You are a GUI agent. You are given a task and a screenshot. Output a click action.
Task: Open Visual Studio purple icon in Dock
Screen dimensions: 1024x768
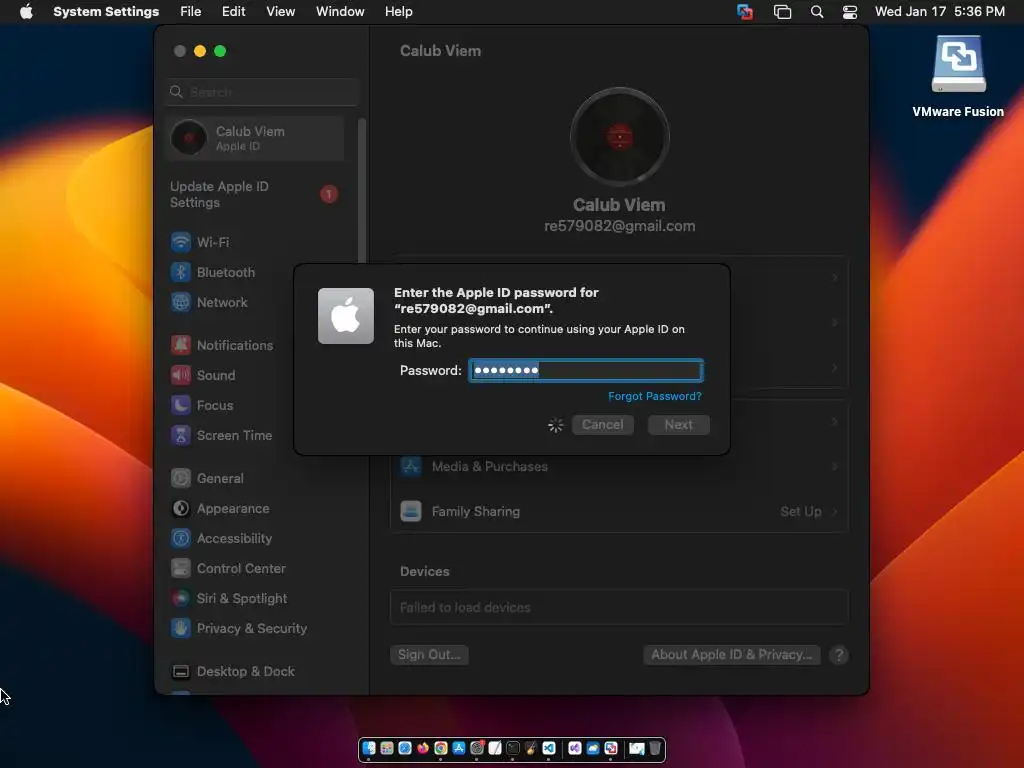point(575,748)
